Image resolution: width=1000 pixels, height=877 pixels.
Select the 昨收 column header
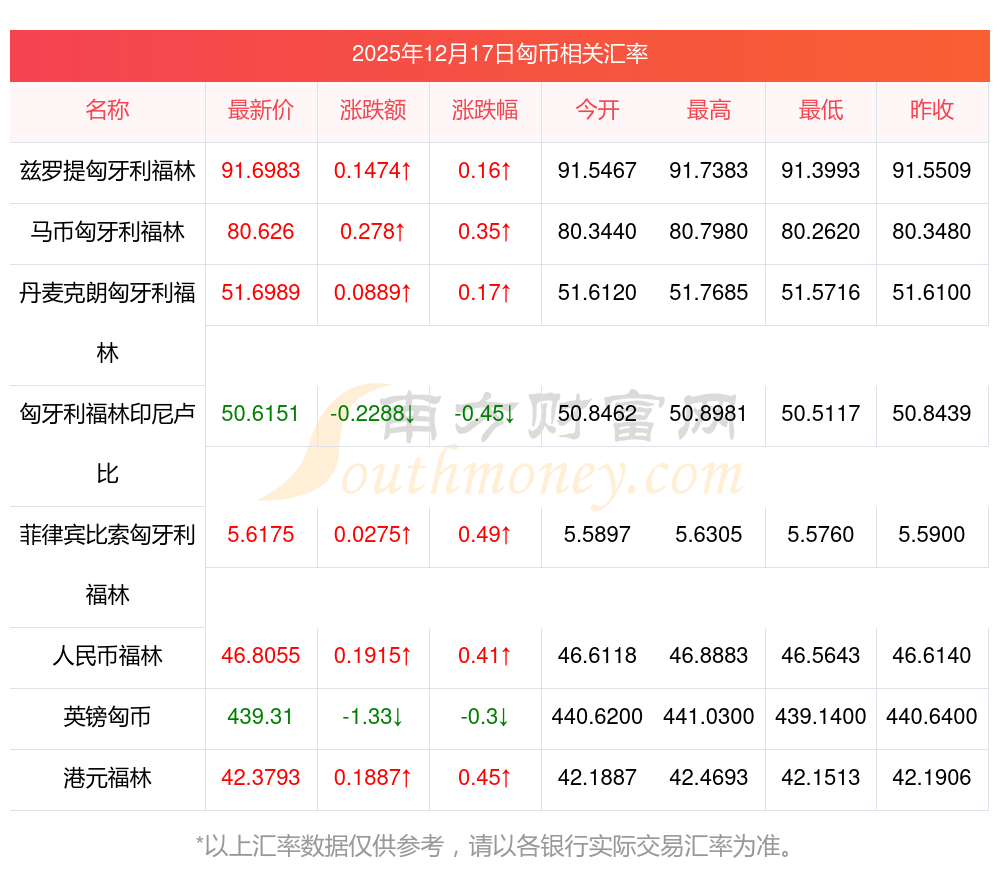[x=932, y=110]
